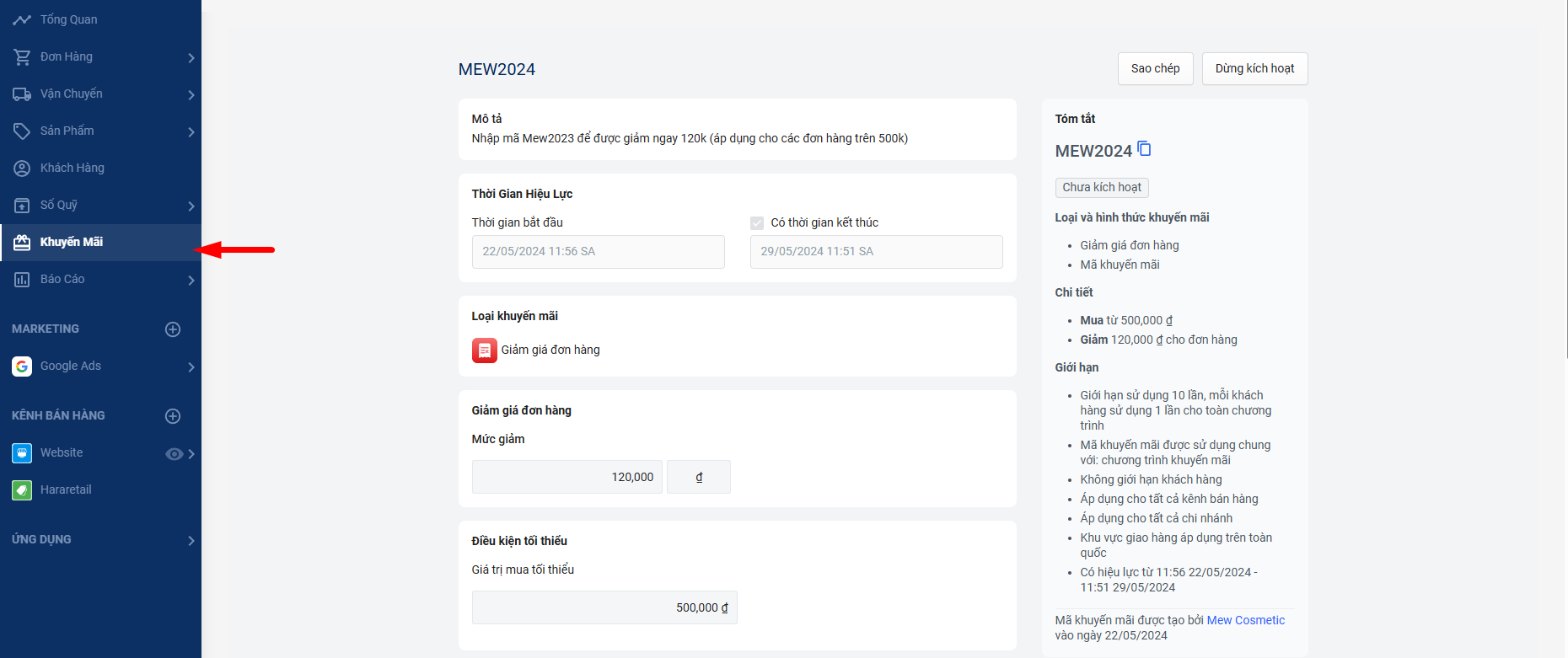
Task: Open the Mew Cosmetic creator link
Action: pos(1246,620)
